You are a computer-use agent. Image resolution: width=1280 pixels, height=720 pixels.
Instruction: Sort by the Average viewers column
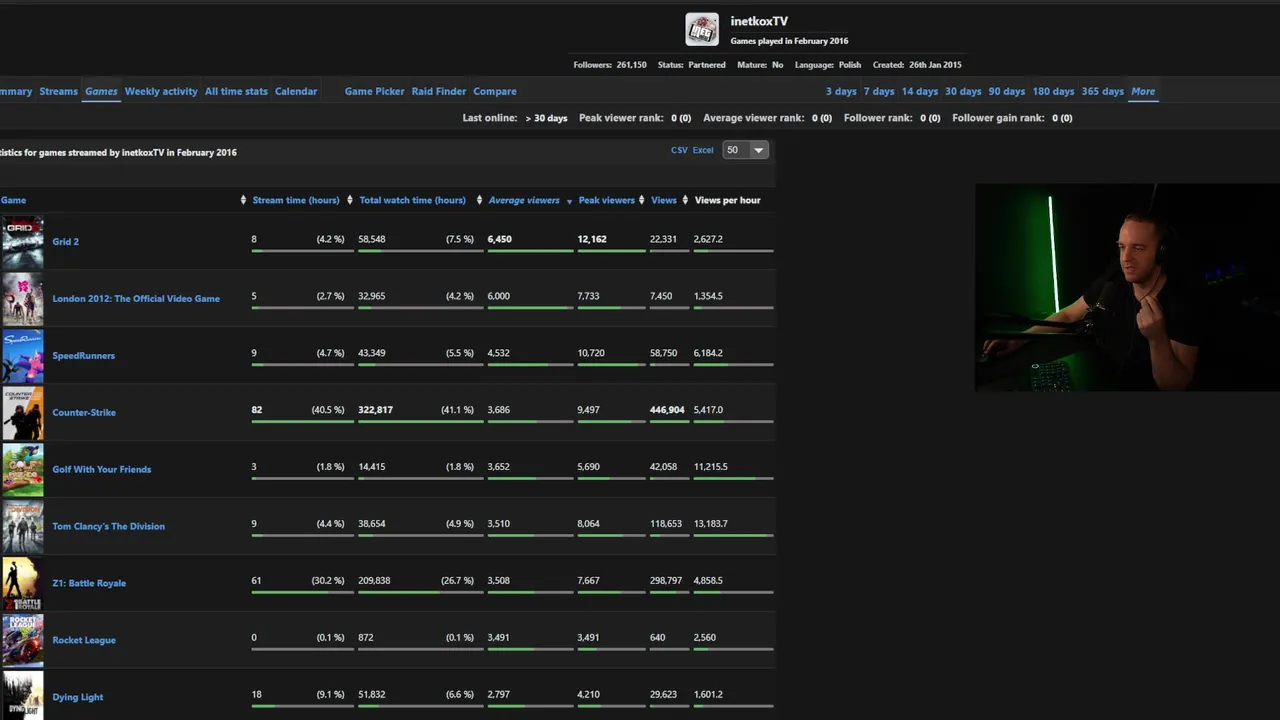[524, 200]
